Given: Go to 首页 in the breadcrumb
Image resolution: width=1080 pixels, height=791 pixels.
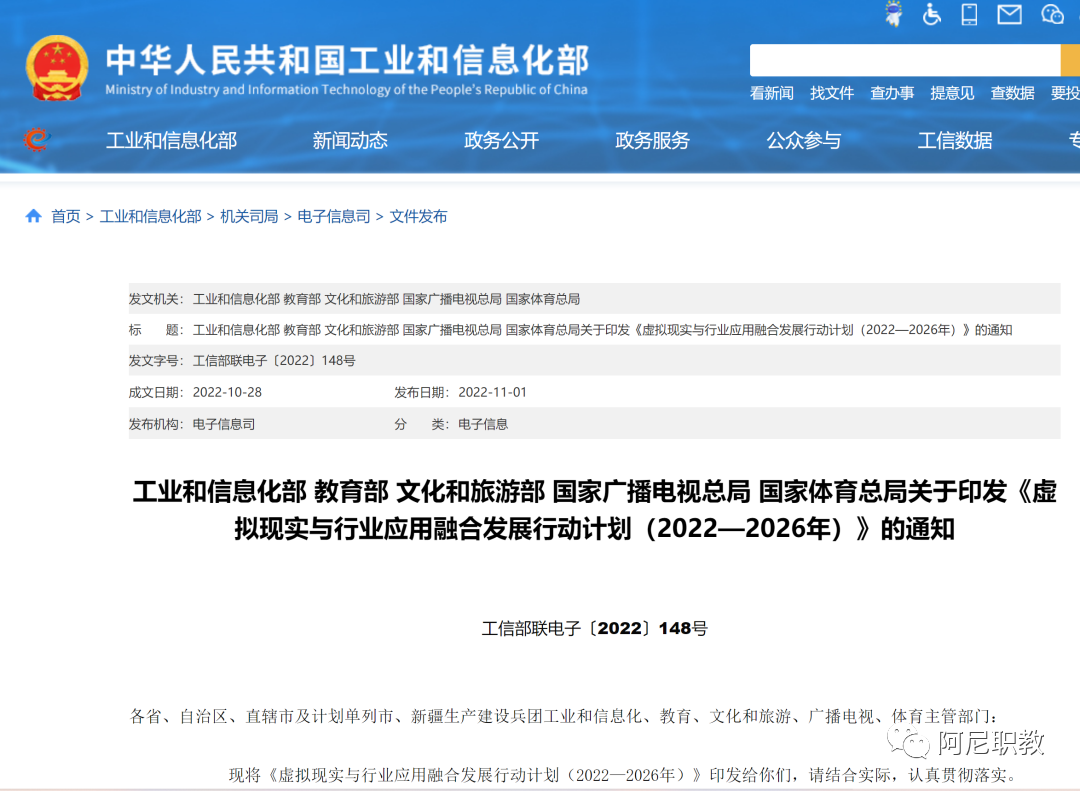Looking at the screenshot, I should pyautogui.click(x=65, y=216).
